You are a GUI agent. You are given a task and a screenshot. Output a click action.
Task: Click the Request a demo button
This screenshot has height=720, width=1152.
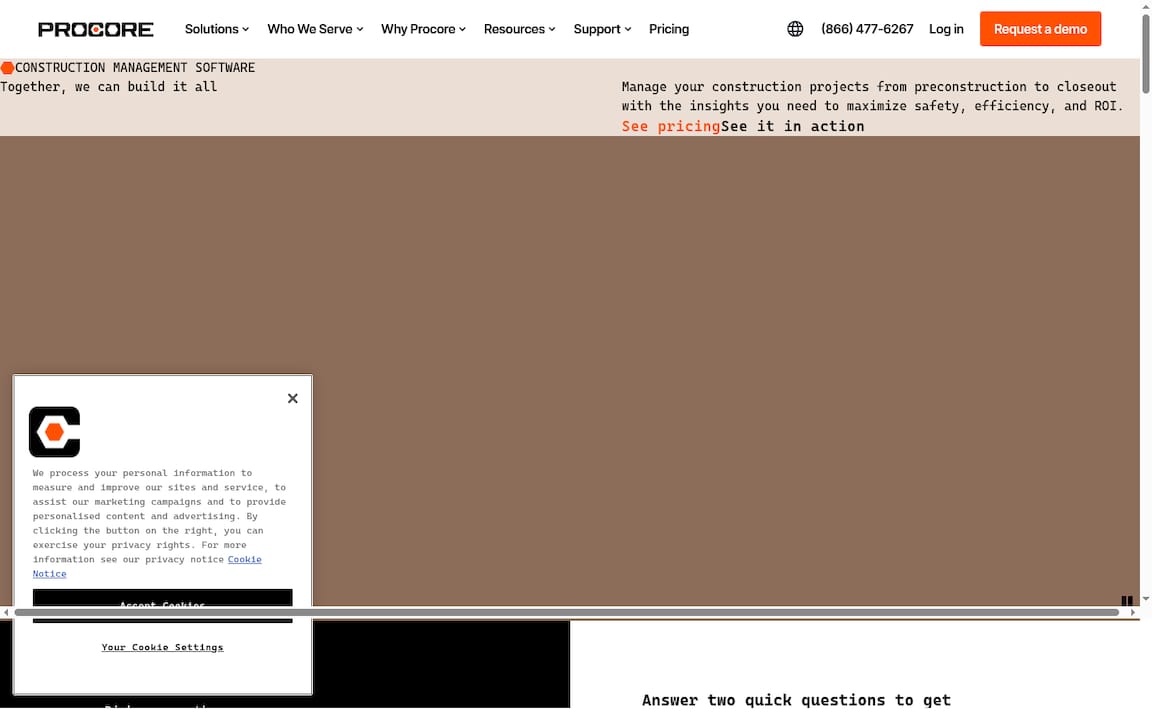pos(1040,29)
